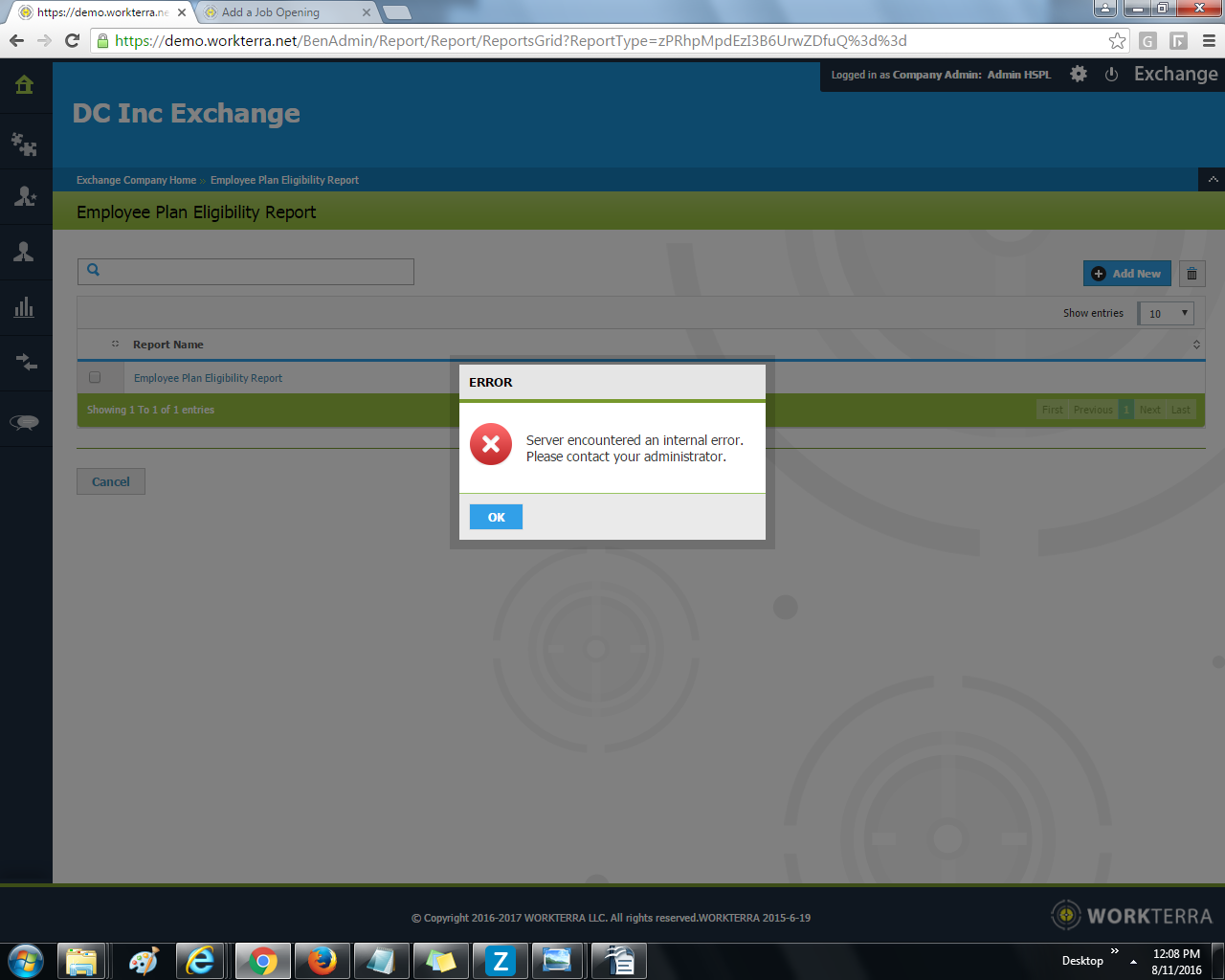Open the settings gear icon in header
Image resolution: width=1225 pixels, height=980 pixels.
point(1079,75)
